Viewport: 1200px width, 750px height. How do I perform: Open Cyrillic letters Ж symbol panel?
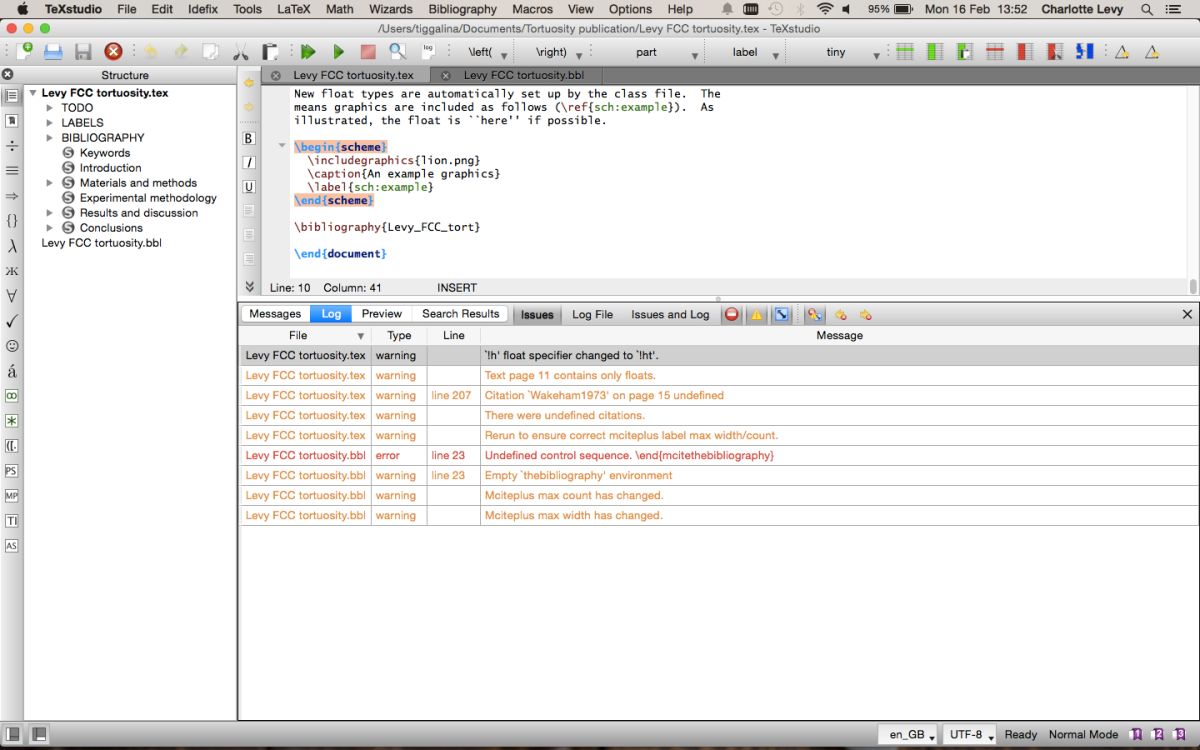[x=12, y=271]
